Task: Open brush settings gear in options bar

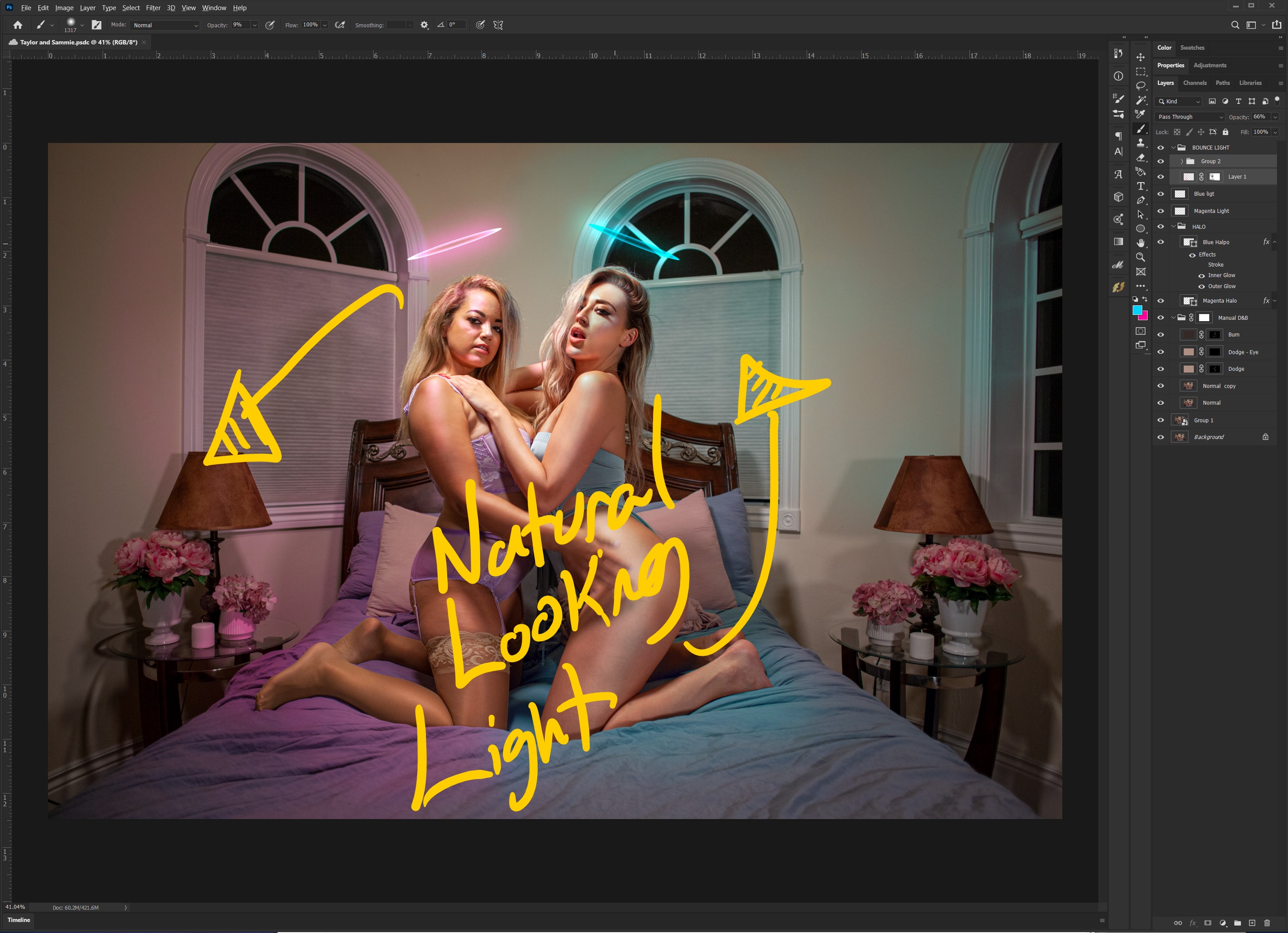Action: click(424, 25)
